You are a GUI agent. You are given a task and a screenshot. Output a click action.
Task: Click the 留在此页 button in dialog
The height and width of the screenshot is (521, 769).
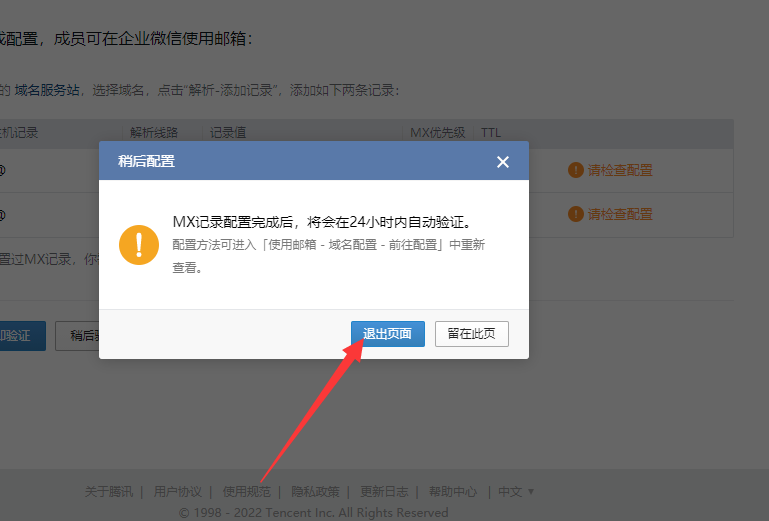click(471, 334)
